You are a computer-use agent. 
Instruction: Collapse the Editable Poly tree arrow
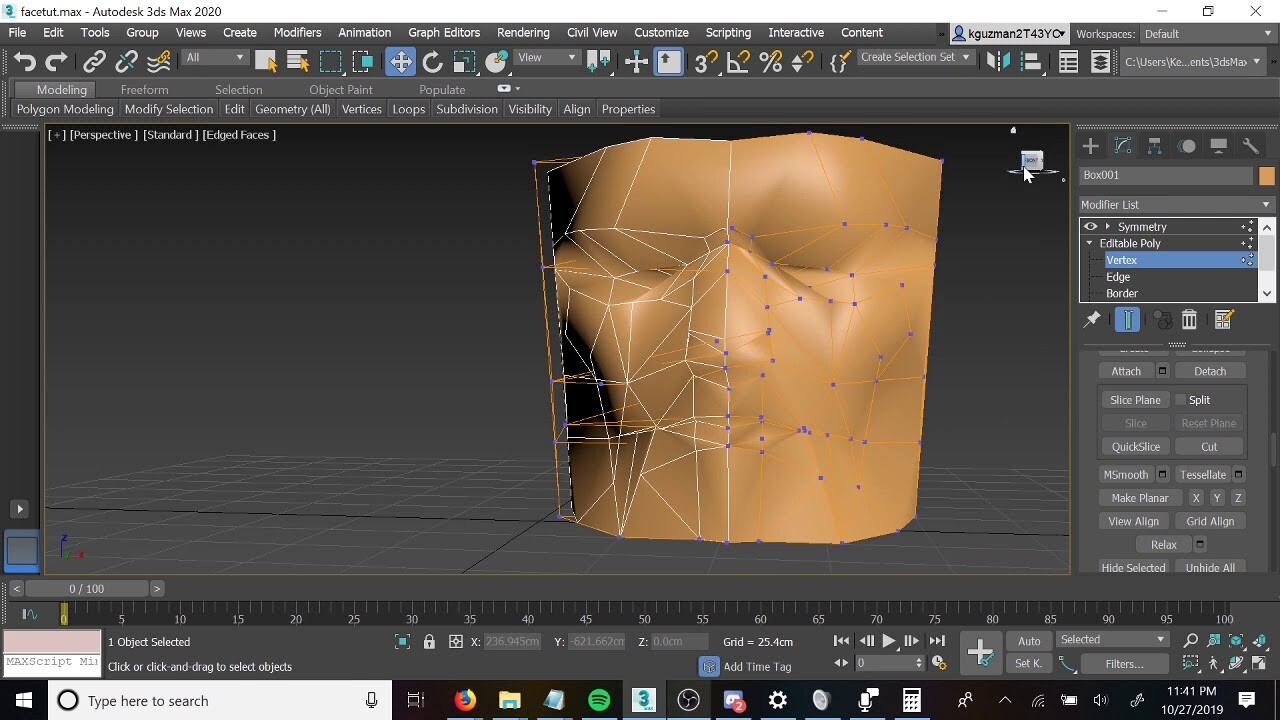click(1090, 244)
